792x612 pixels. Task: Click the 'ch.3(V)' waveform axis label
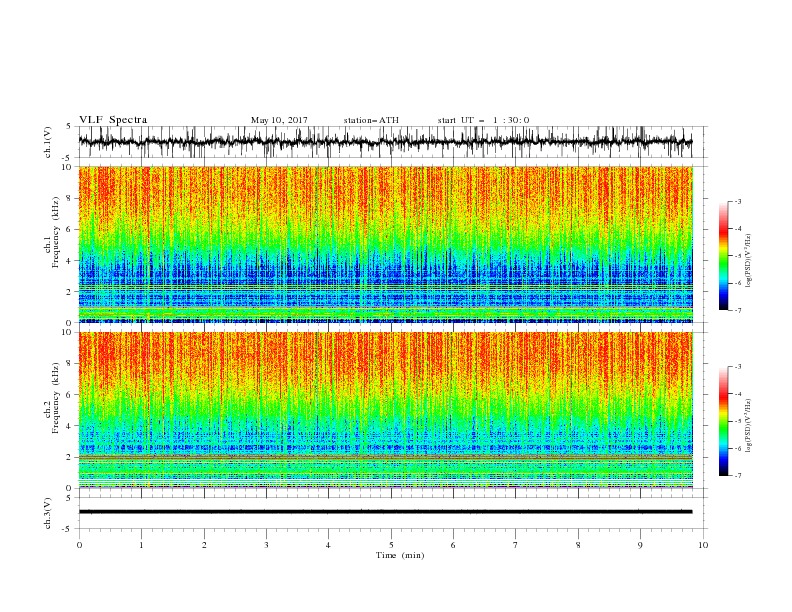tap(48, 513)
